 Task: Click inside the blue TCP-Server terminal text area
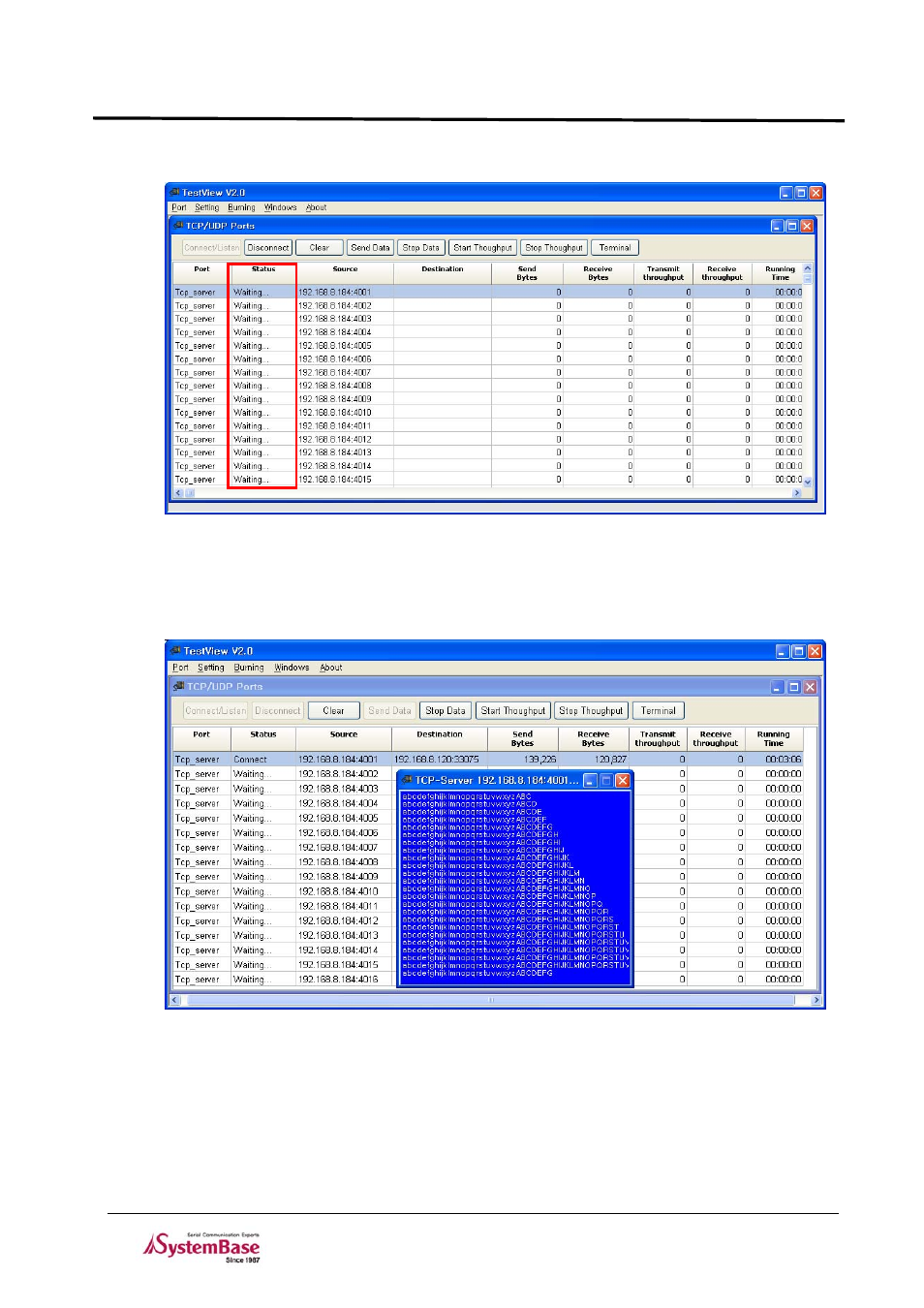pyautogui.click(x=515, y=888)
